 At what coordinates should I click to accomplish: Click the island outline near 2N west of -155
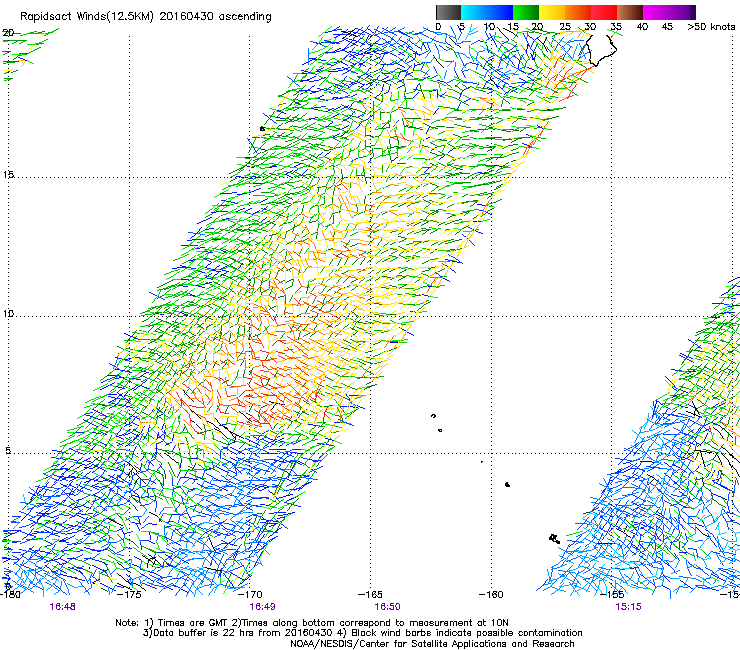click(x=555, y=538)
